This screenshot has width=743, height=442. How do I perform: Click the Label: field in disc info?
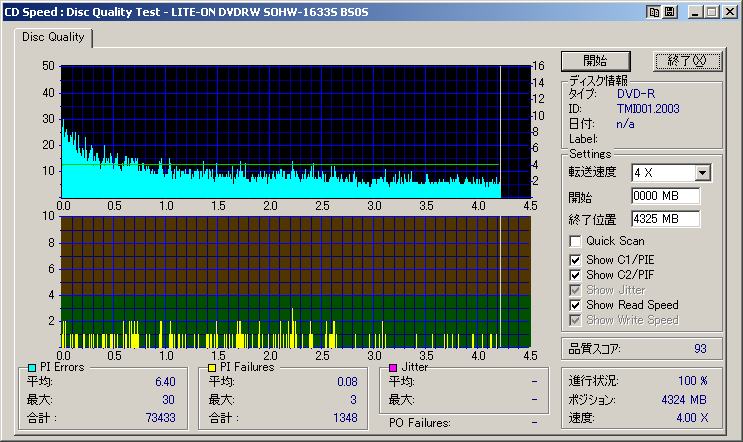[583, 139]
